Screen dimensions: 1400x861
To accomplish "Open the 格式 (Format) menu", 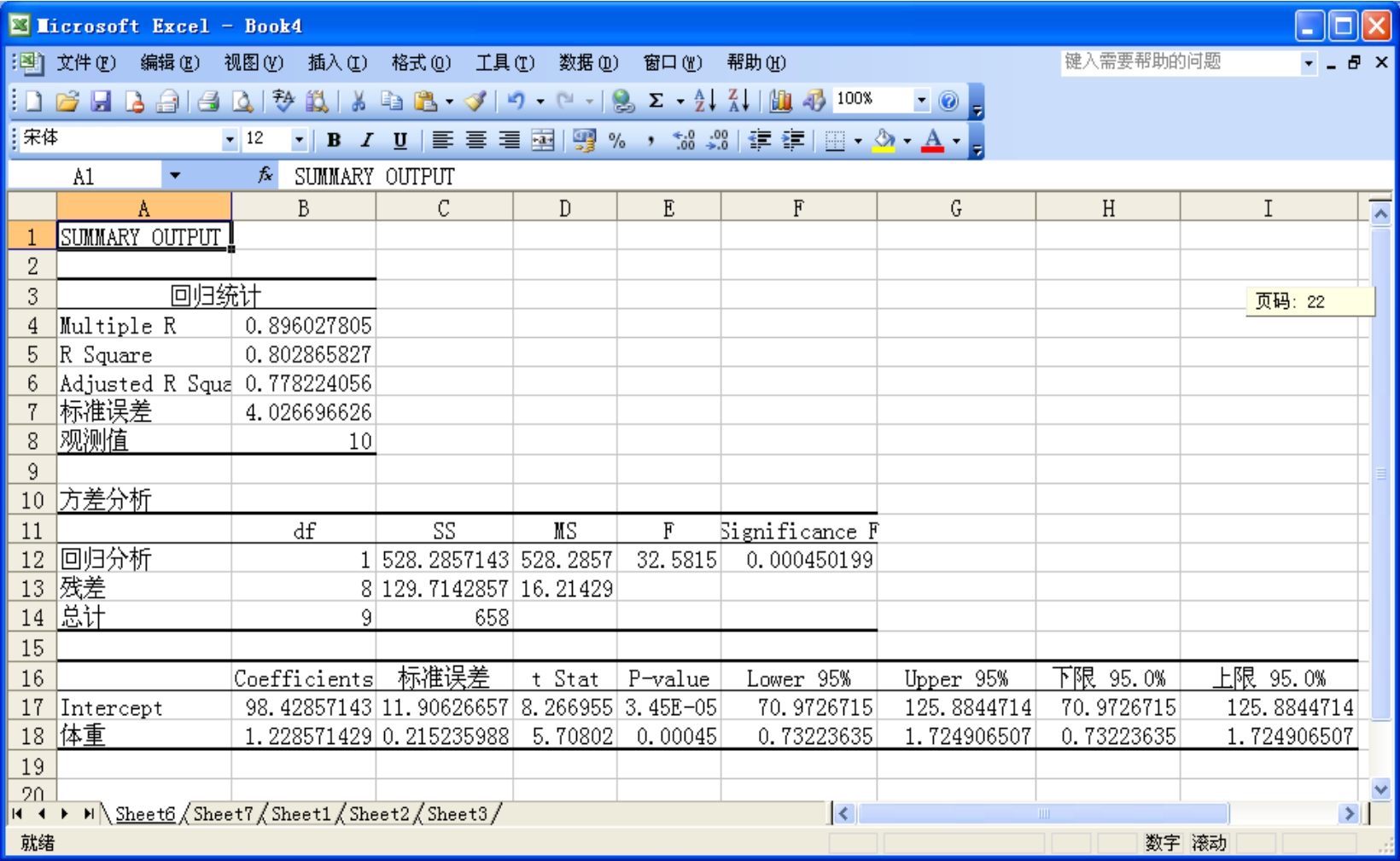I will coord(421,62).
